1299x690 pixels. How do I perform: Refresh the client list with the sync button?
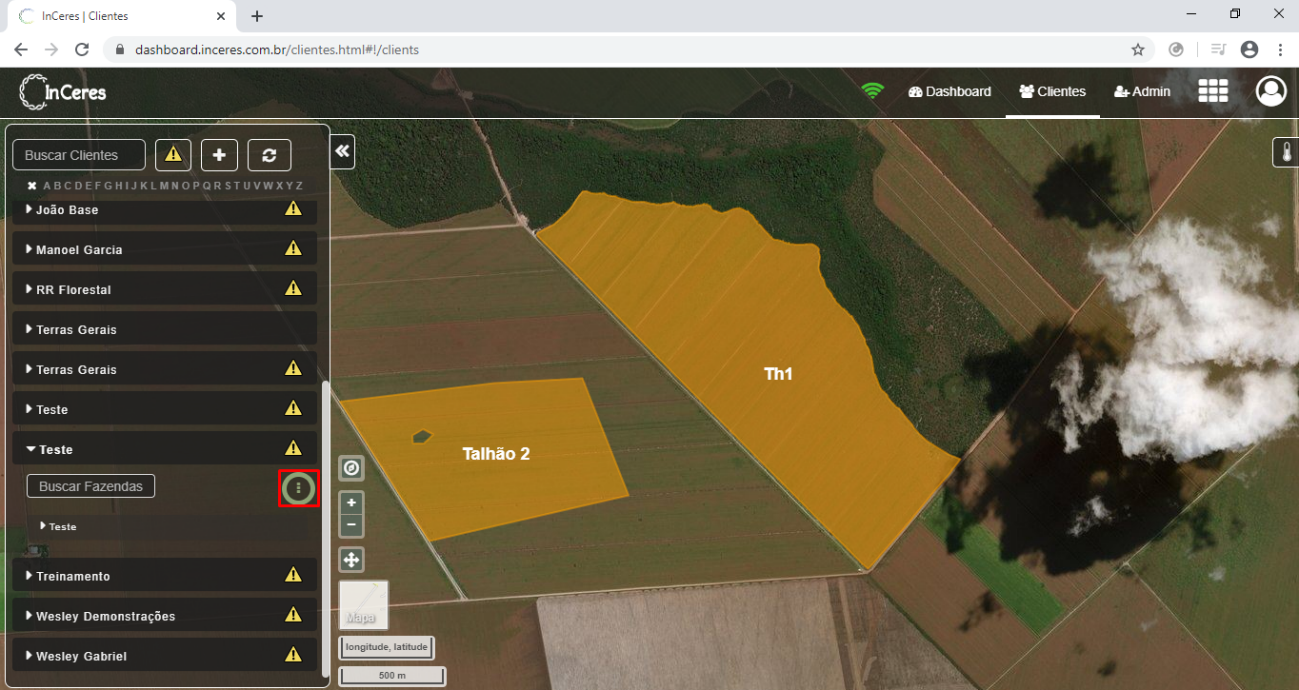[269, 155]
